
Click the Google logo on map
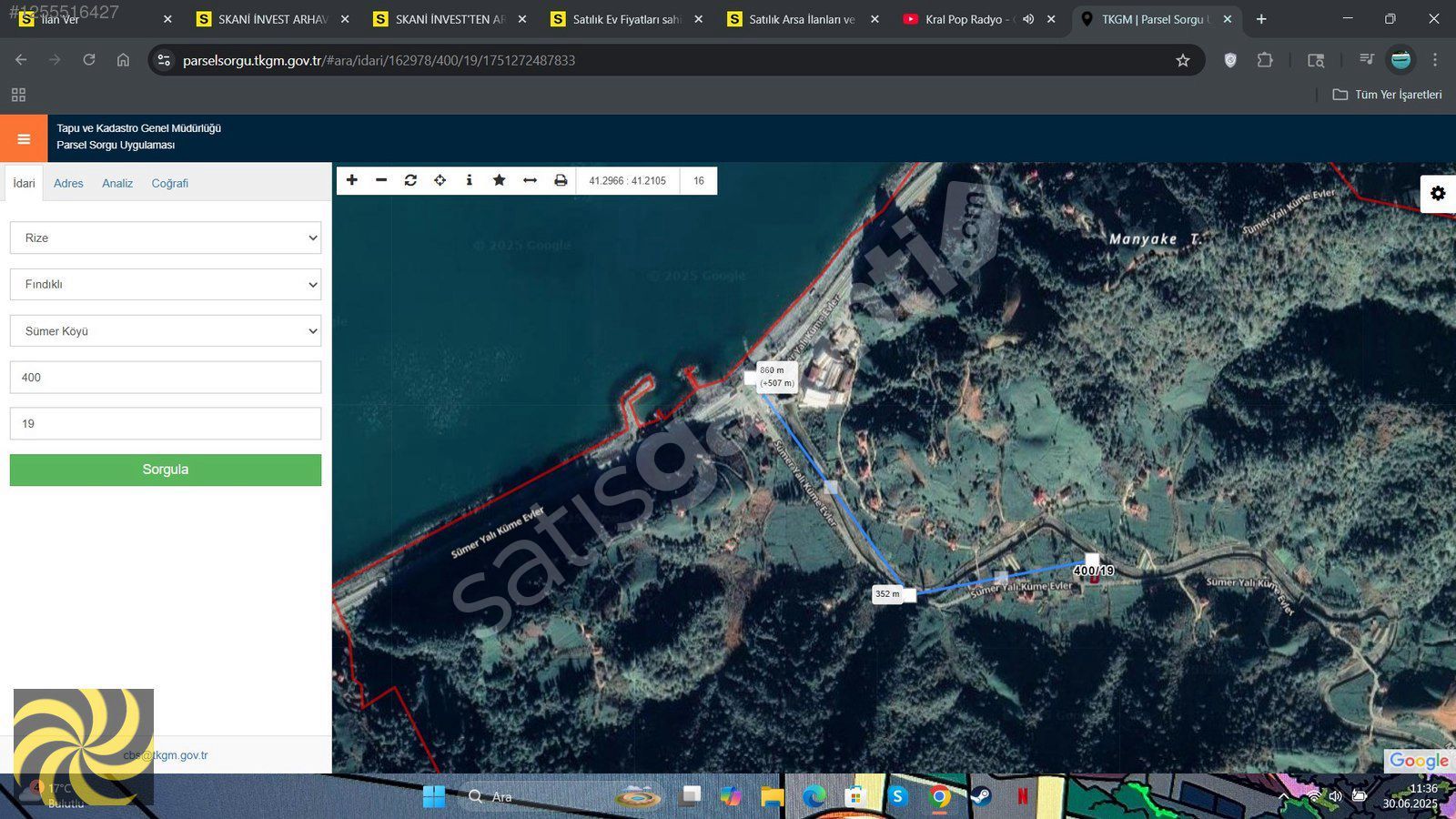[1419, 761]
